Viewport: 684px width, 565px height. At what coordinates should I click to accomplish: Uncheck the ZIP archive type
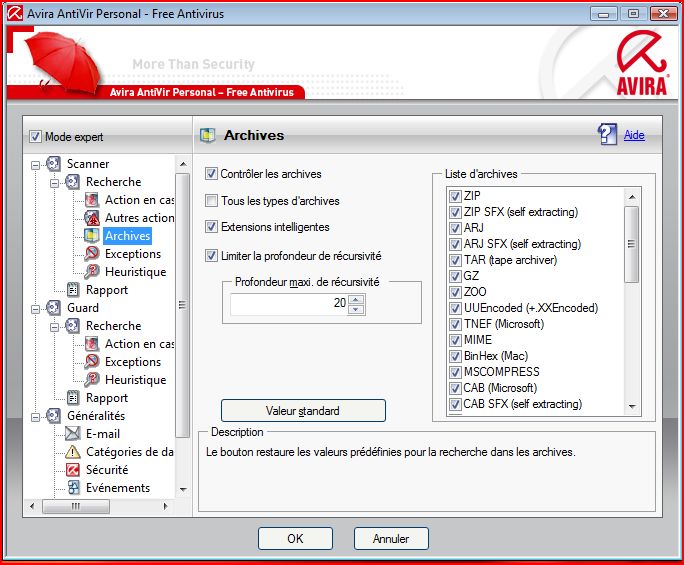(x=455, y=196)
